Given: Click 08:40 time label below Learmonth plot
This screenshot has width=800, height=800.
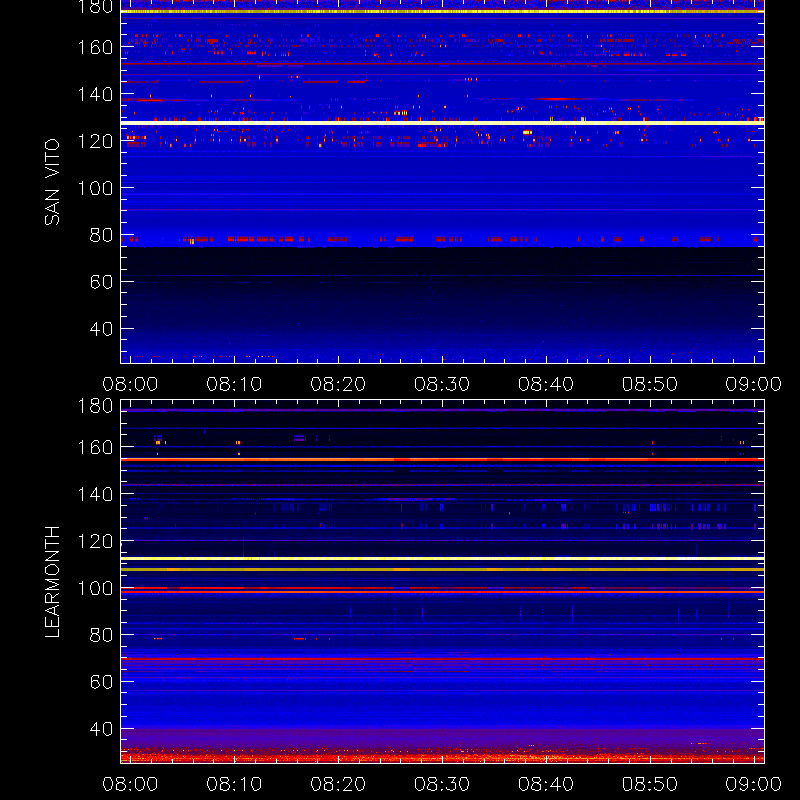Looking at the screenshot, I should point(546,784).
